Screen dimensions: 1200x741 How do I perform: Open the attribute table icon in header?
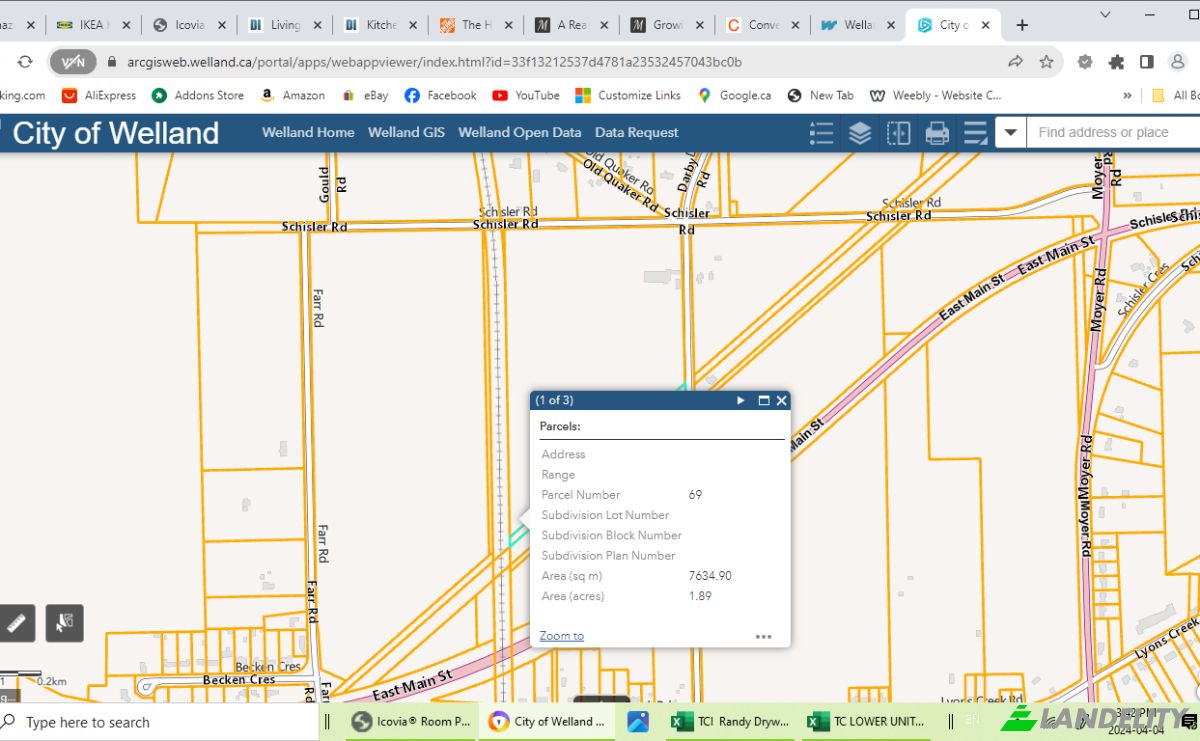tap(975, 132)
